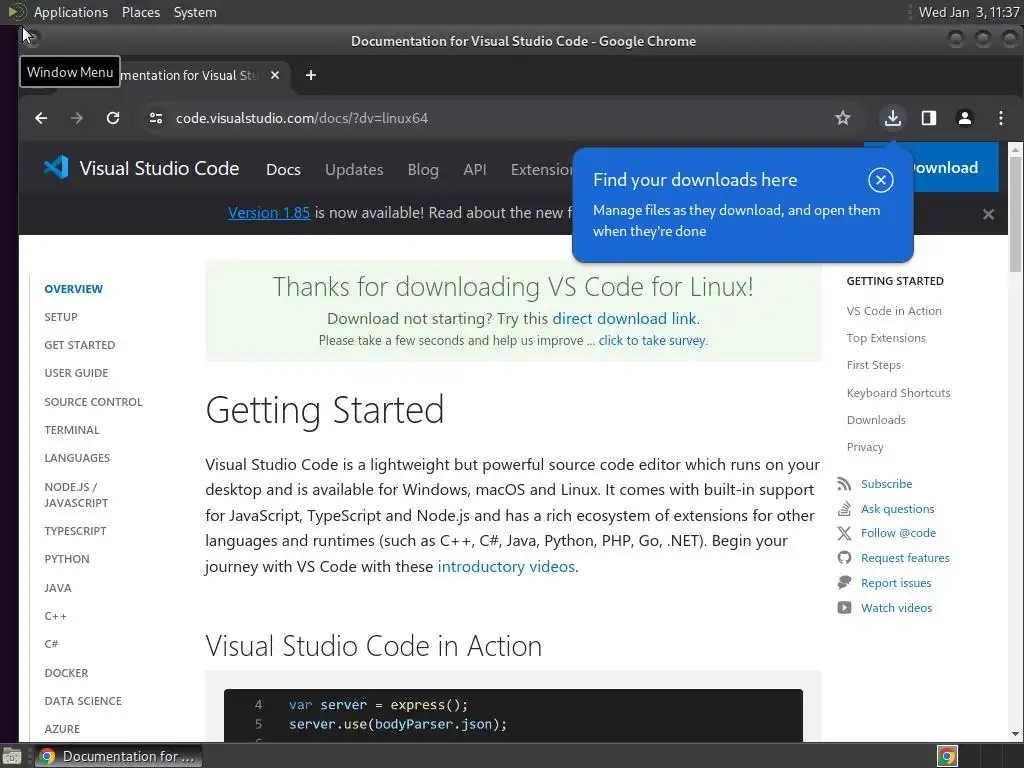
Task: Click the Visual Studio Code logo icon
Action: [56, 168]
